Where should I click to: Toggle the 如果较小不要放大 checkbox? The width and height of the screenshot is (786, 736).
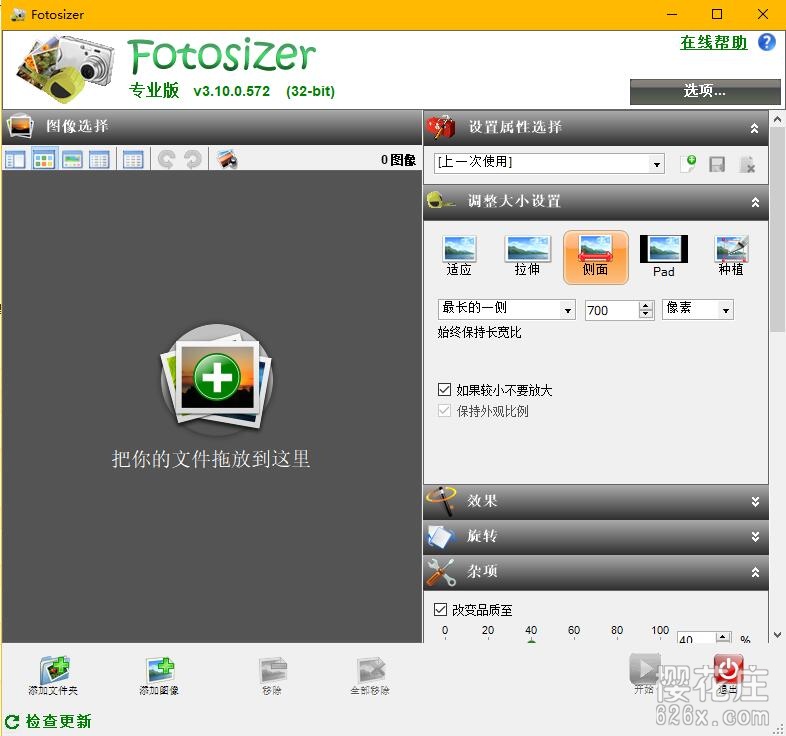(444, 390)
